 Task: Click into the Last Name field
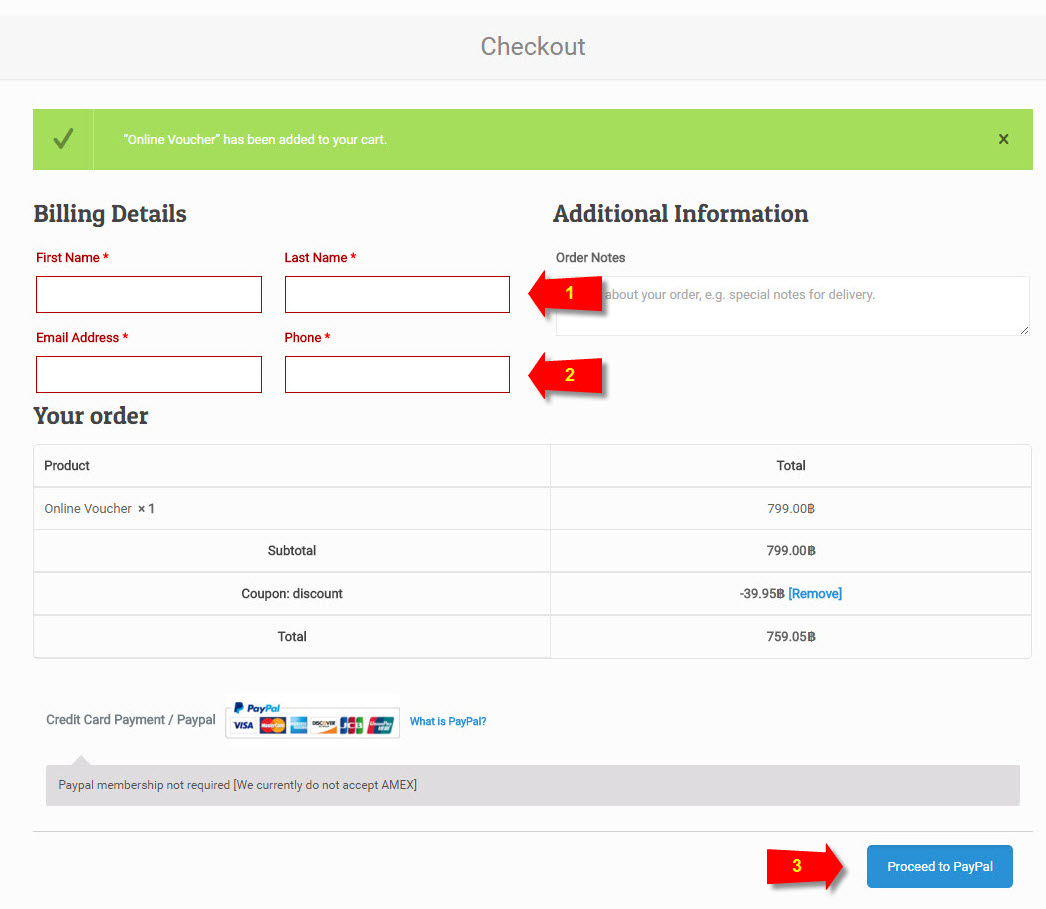tap(397, 295)
